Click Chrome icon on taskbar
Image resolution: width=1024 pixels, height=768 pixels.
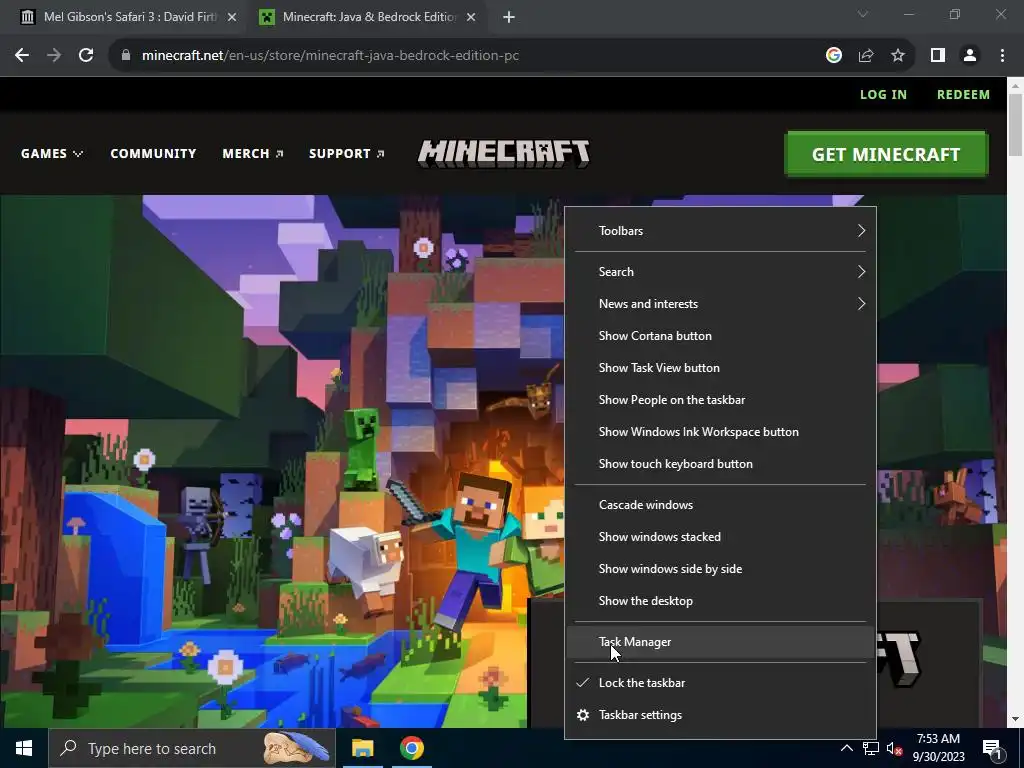click(412, 748)
